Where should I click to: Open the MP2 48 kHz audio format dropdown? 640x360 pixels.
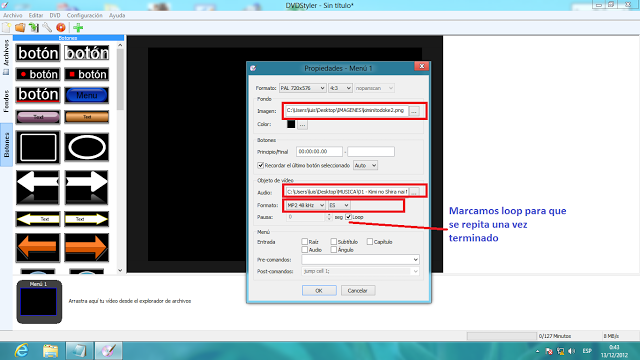tap(305, 205)
